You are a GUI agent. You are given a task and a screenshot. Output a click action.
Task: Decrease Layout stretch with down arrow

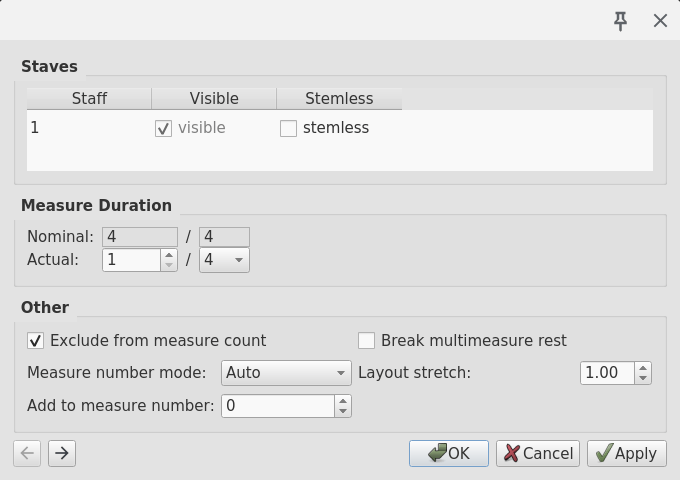click(x=643, y=379)
